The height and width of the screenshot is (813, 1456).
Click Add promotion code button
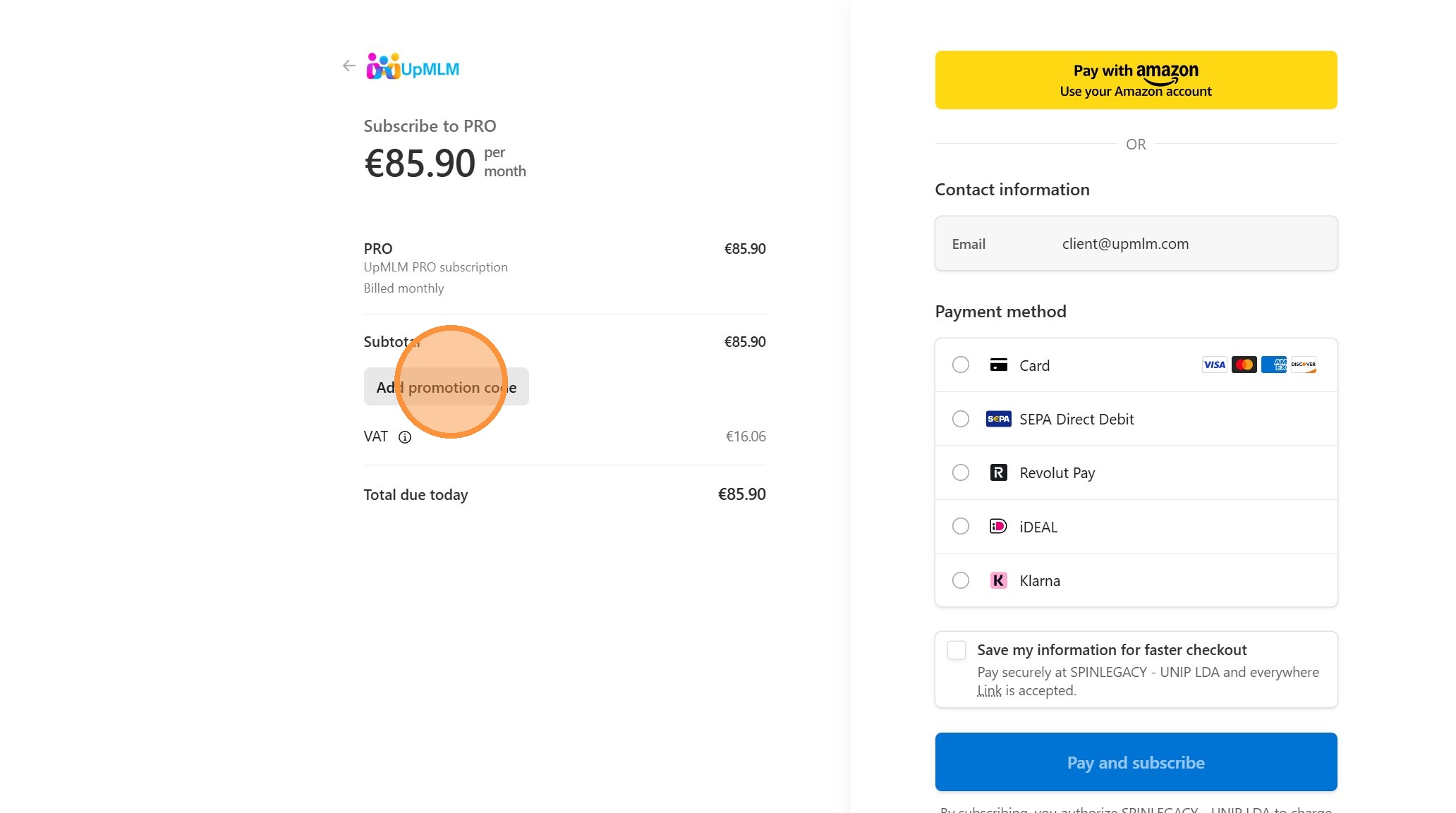coord(446,387)
